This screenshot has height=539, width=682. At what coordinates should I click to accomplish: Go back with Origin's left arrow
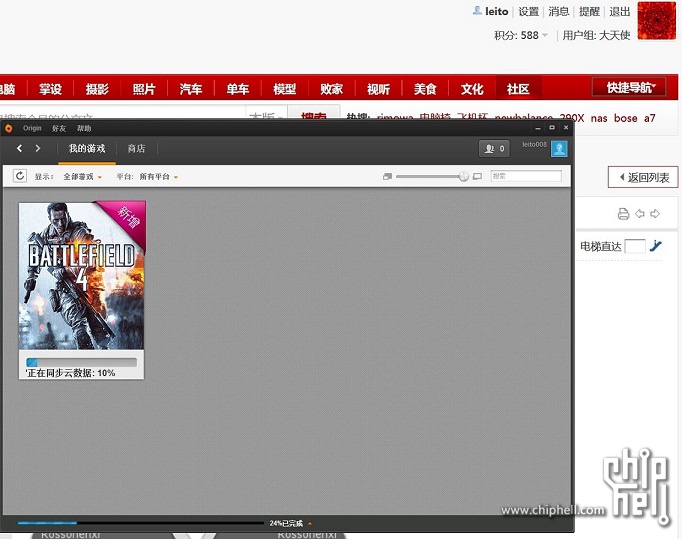(x=19, y=148)
